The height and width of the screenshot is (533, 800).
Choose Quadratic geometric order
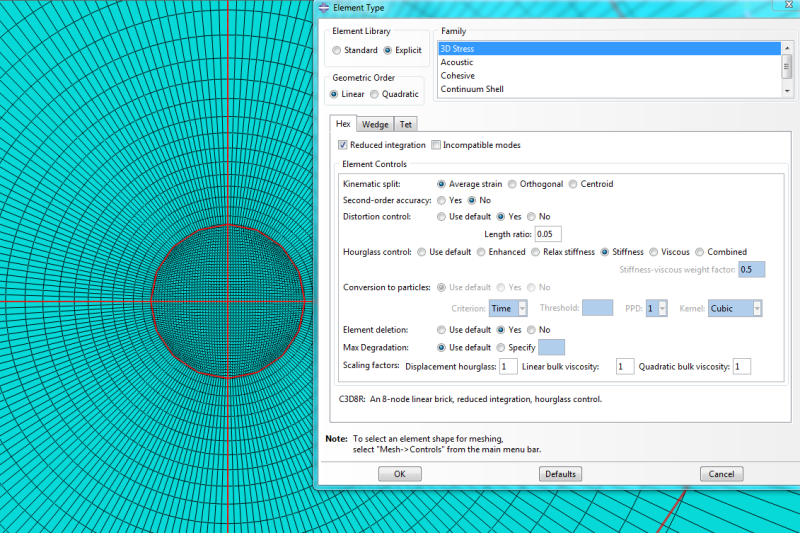pos(374,94)
